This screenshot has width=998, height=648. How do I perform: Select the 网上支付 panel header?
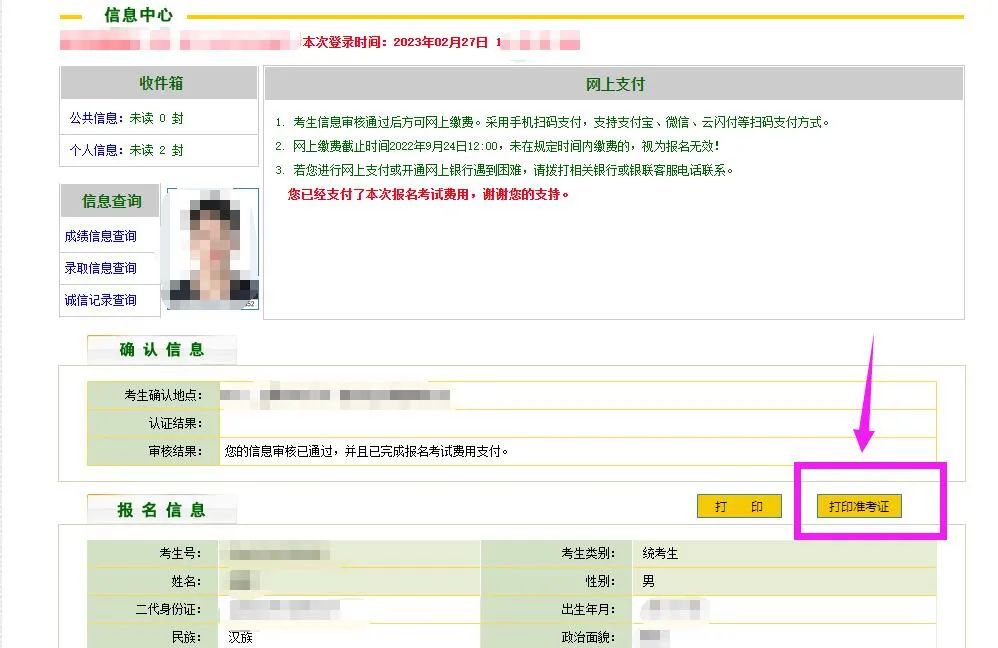(x=614, y=84)
